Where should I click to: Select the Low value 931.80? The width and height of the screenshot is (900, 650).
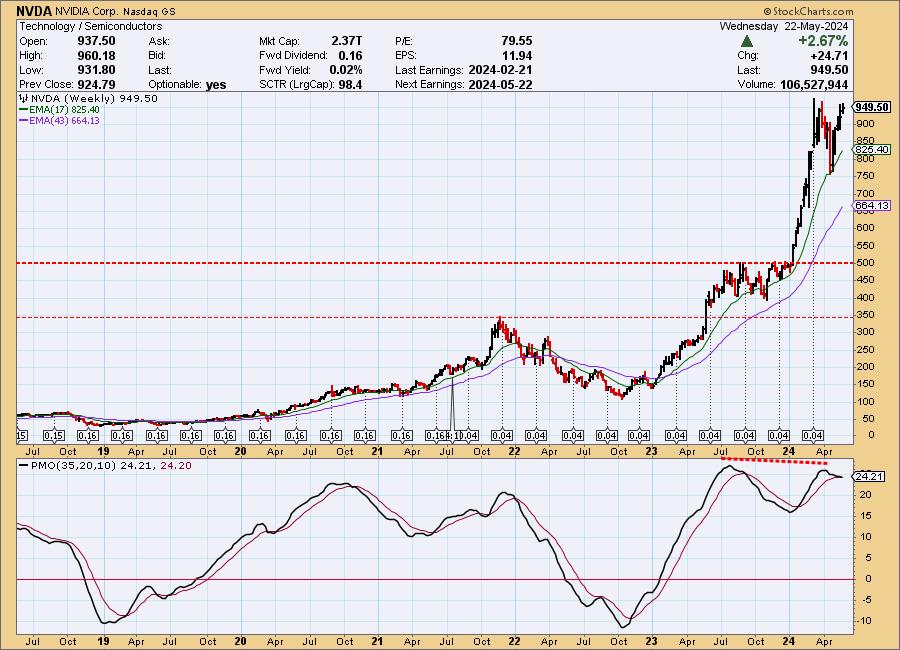[x=96, y=70]
